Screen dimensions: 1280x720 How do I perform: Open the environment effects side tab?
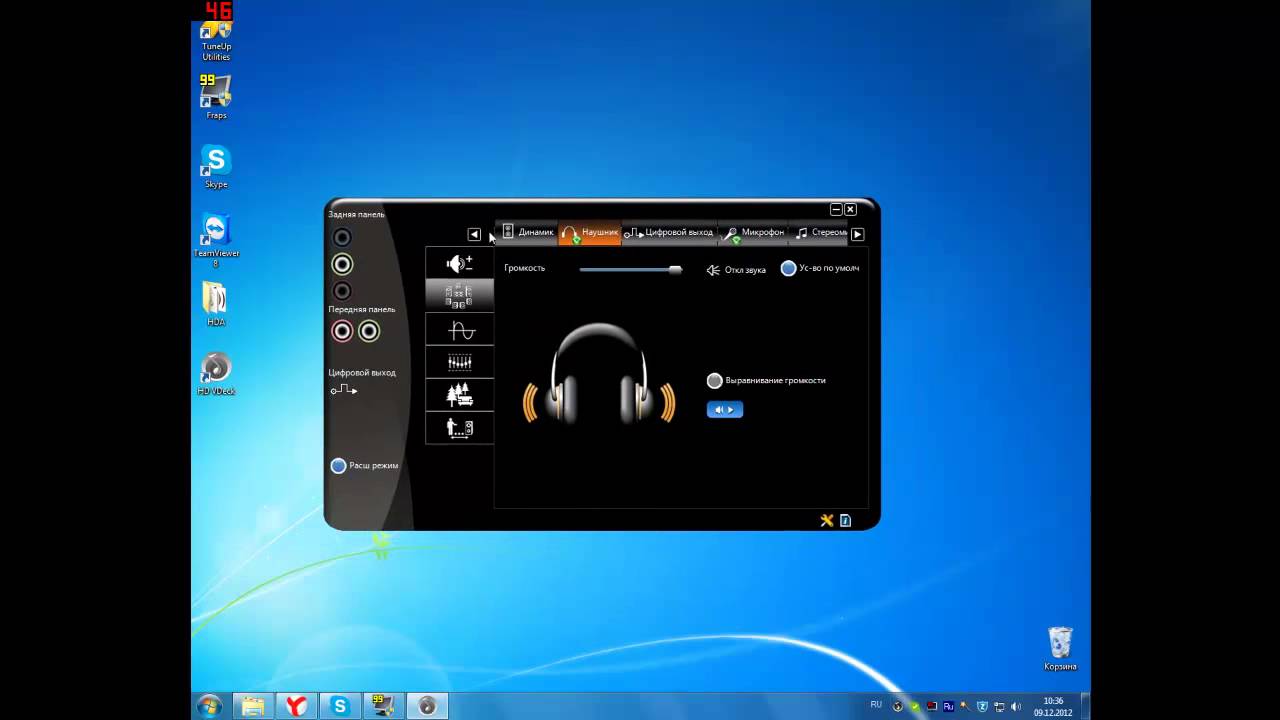tap(459, 395)
